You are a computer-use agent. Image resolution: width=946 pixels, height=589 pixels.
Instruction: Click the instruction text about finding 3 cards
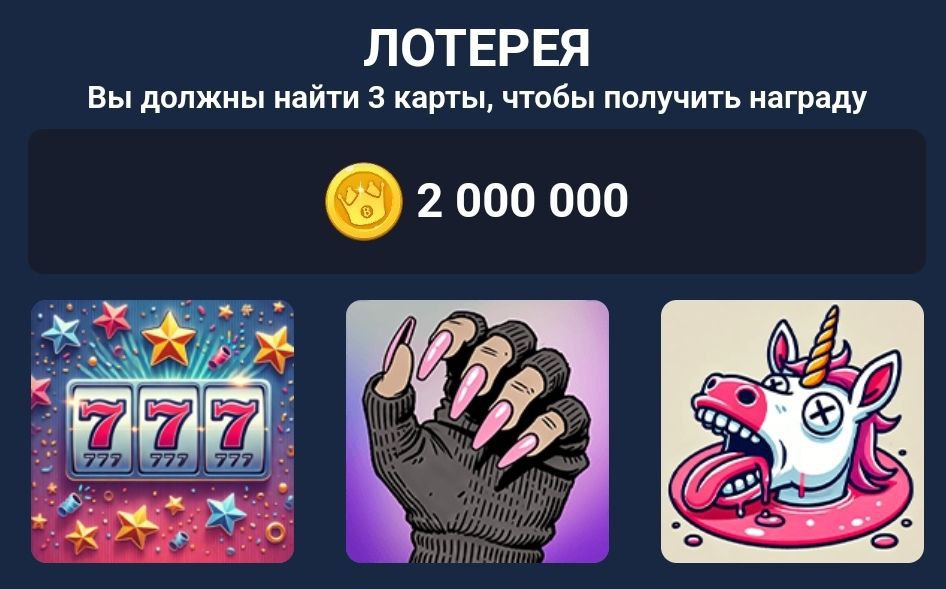477,98
